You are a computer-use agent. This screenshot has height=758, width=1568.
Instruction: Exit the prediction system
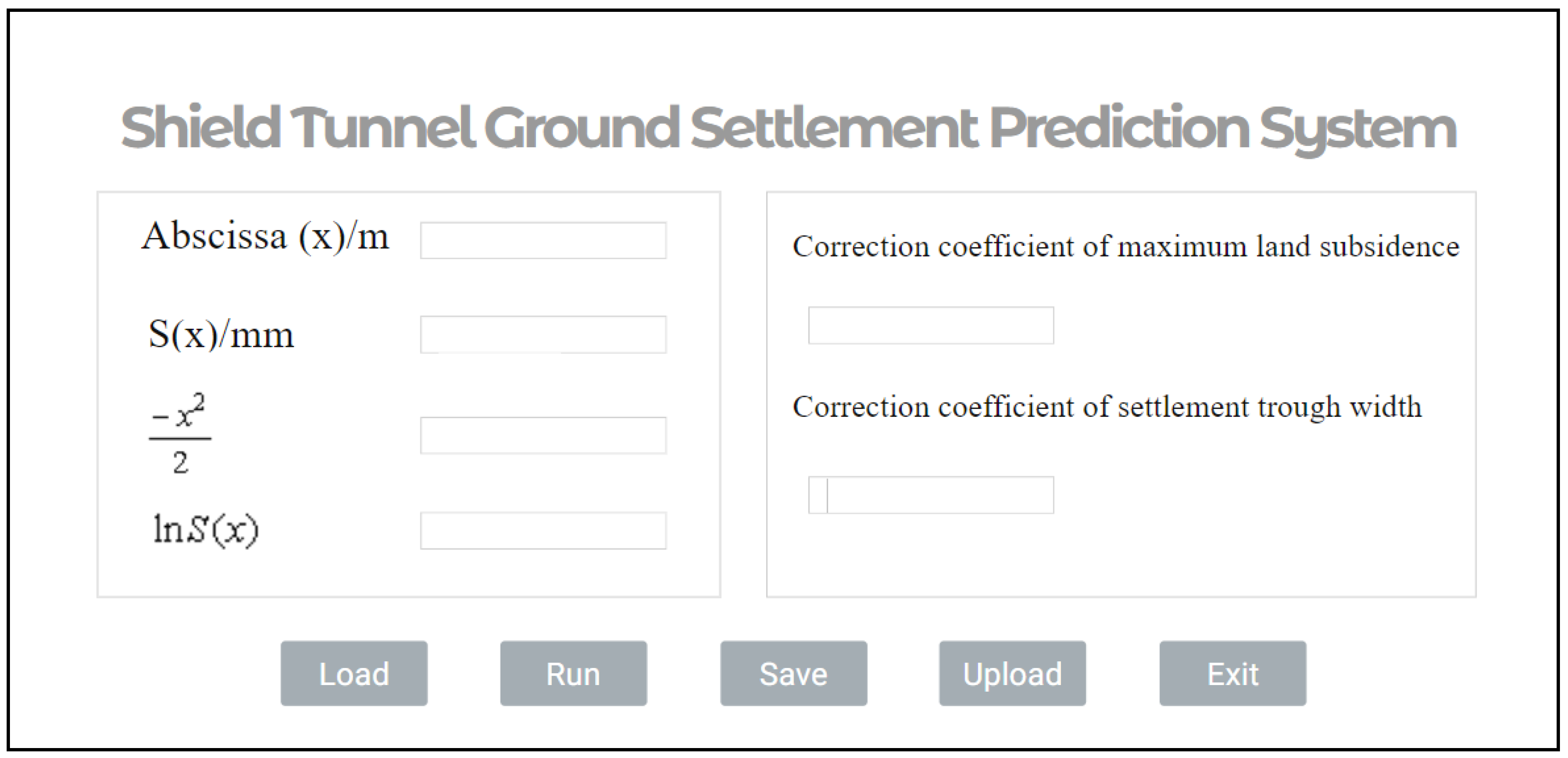1233,674
